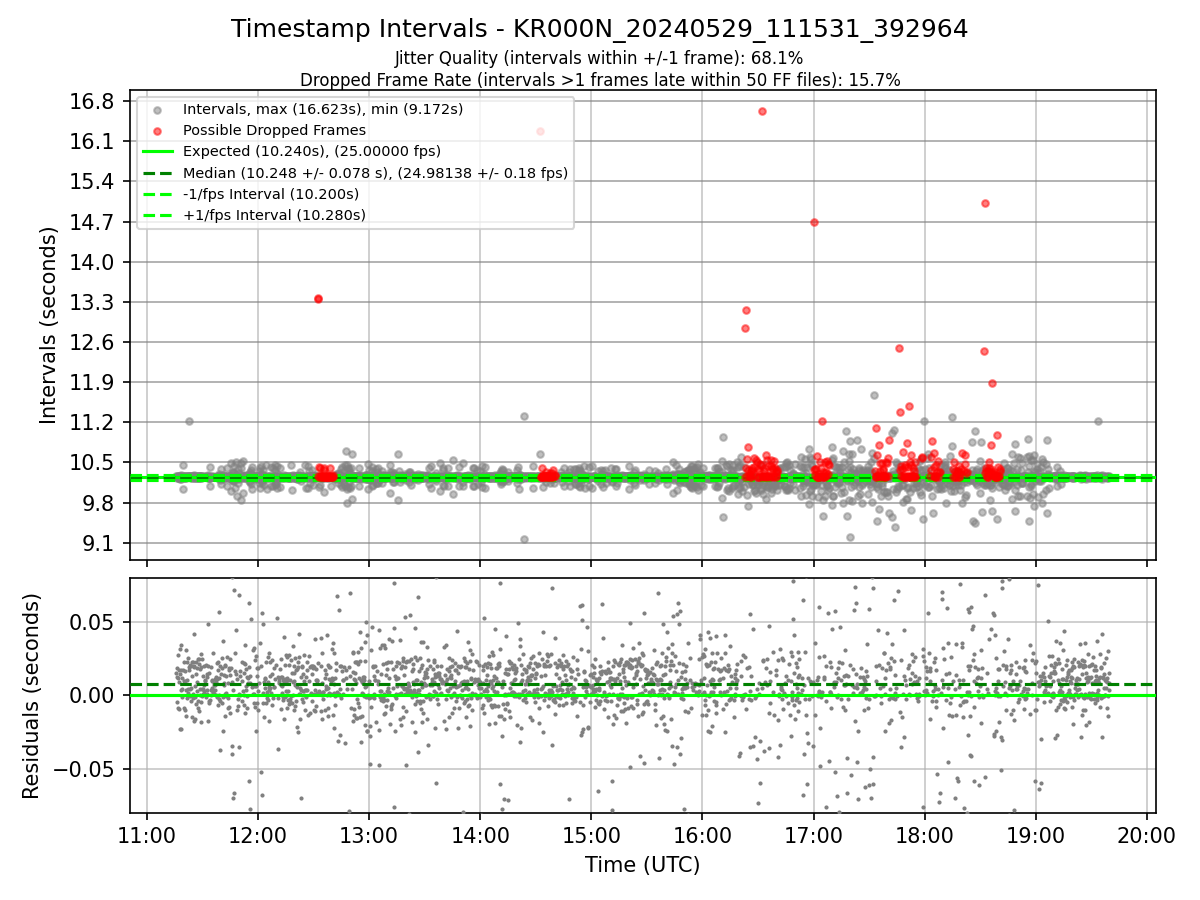The image size is (1200, 900).
Task: Select the "Dropped Frame Rate" 15.7% subtitle line
Action: [x=599, y=80]
